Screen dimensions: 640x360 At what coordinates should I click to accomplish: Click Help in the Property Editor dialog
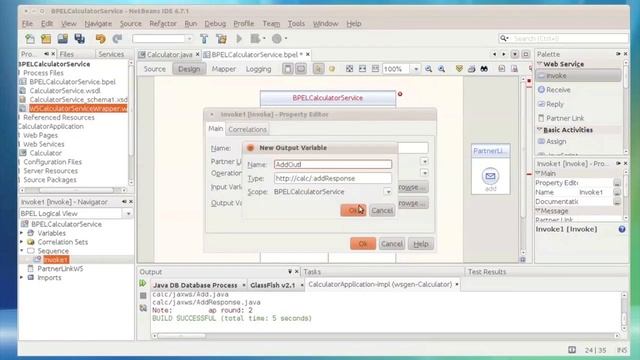click(421, 244)
